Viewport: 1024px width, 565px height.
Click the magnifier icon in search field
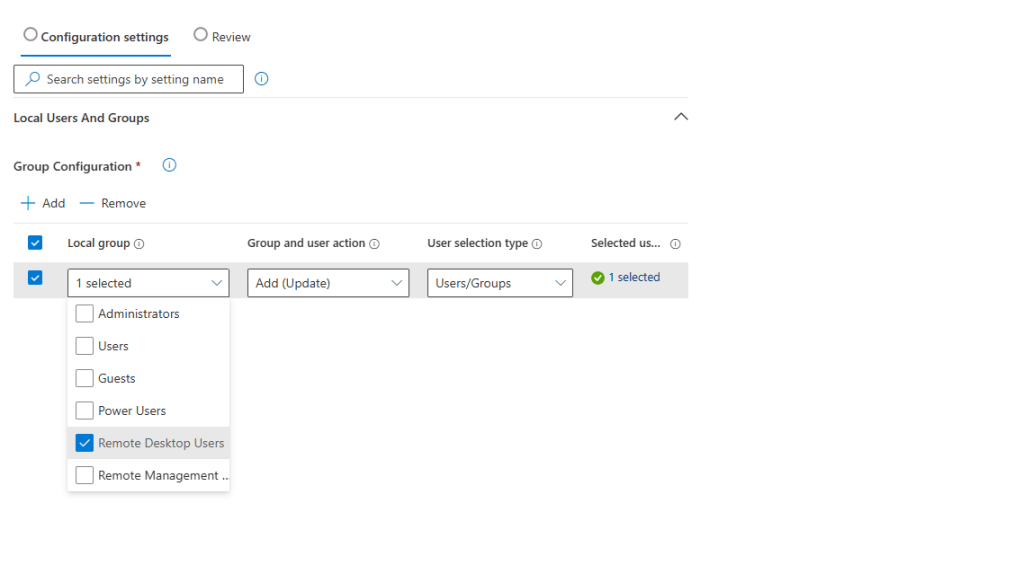click(x=33, y=79)
